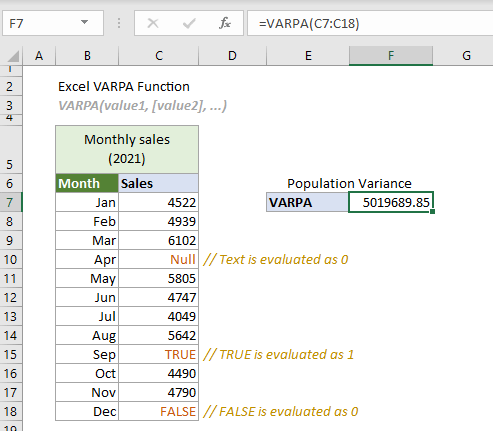493x431 pixels.
Task: Select the Monthly sales (2021) title cell
Action: point(127,149)
